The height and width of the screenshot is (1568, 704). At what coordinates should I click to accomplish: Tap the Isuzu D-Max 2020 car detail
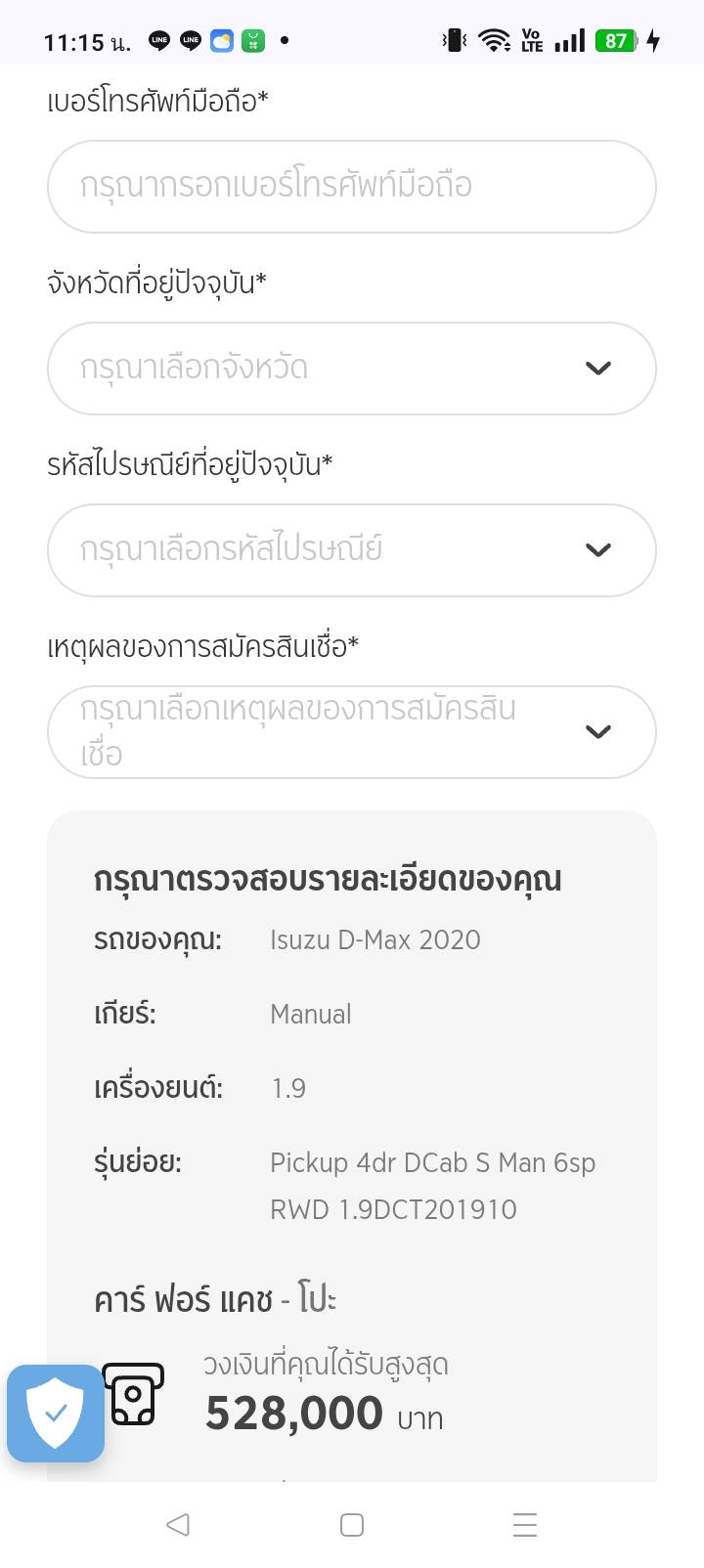[375, 940]
